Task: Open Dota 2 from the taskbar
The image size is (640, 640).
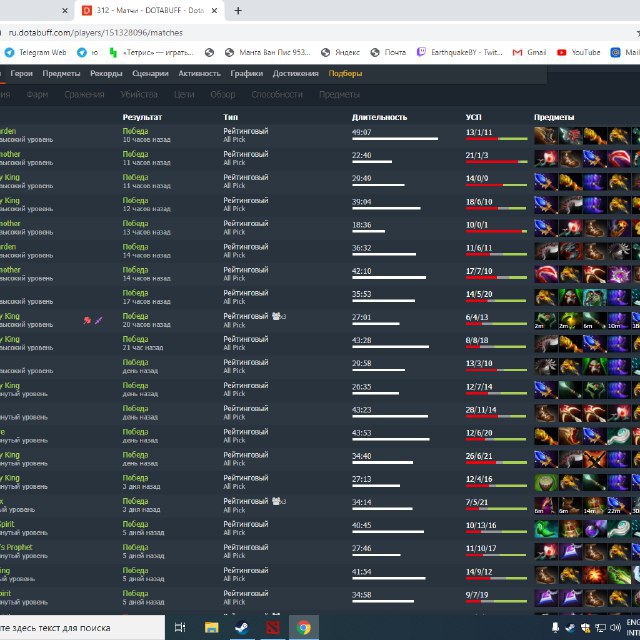Action: pyautogui.click(x=273, y=627)
